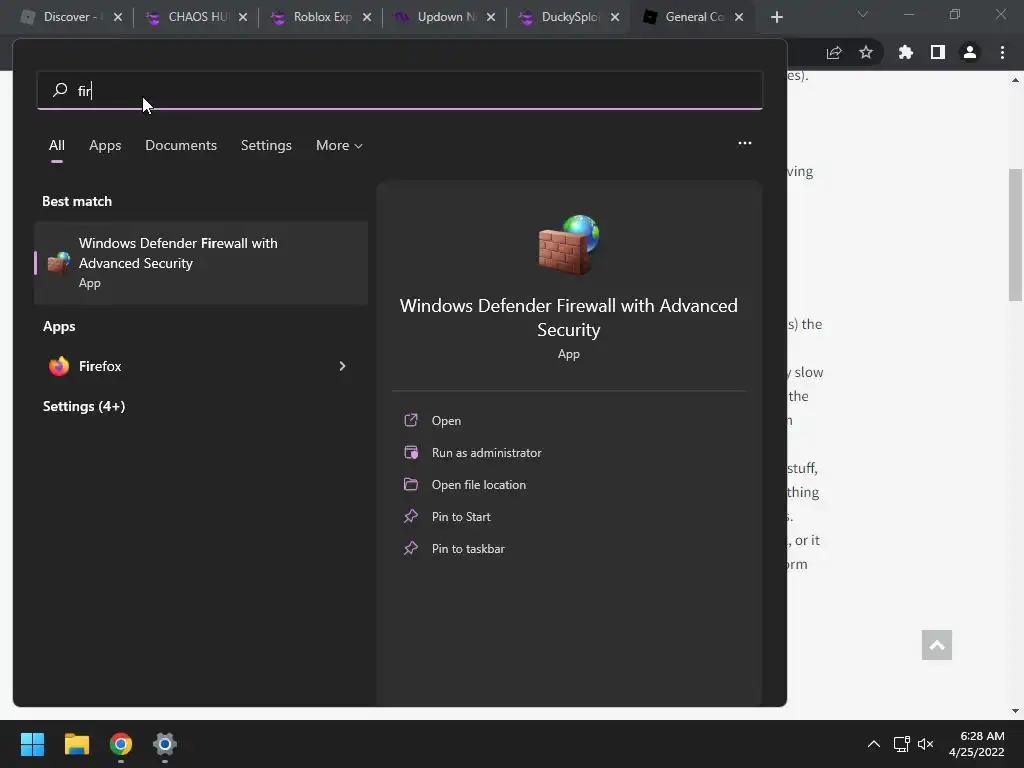Click the pin icon beside Pin to Start
The height and width of the screenshot is (768, 1024).
click(411, 516)
